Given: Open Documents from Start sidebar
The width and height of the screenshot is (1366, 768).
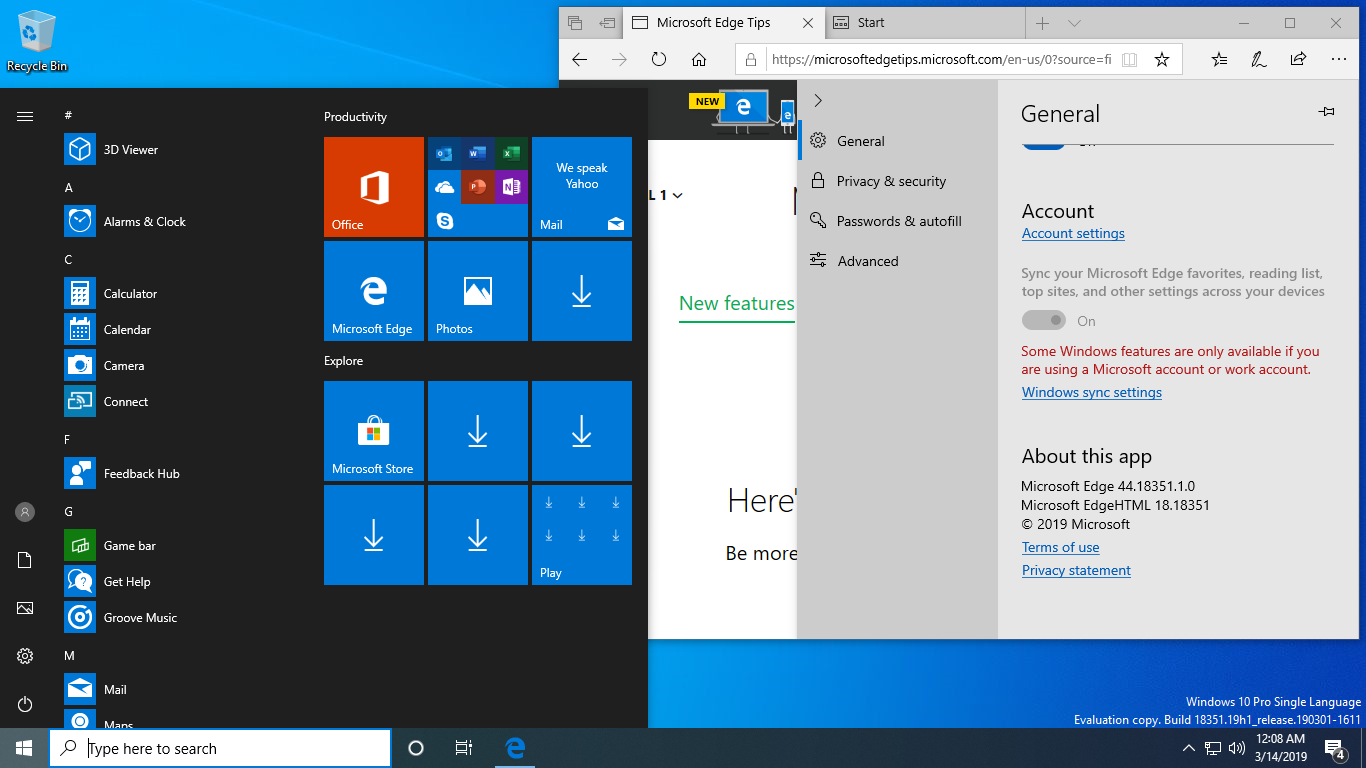Looking at the screenshot, I should coord(25,560).
